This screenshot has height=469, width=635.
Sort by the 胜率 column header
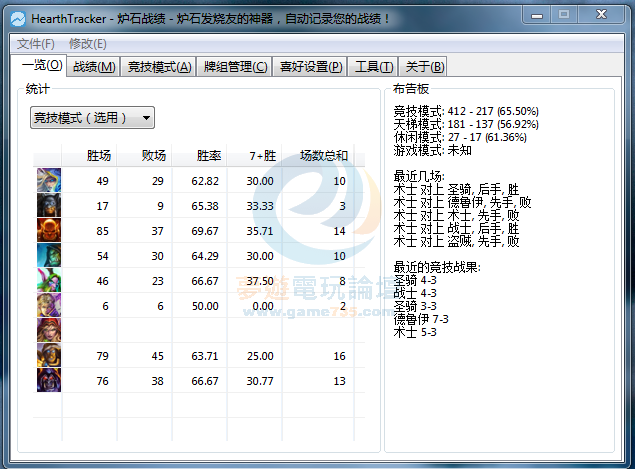pos(208,155)
